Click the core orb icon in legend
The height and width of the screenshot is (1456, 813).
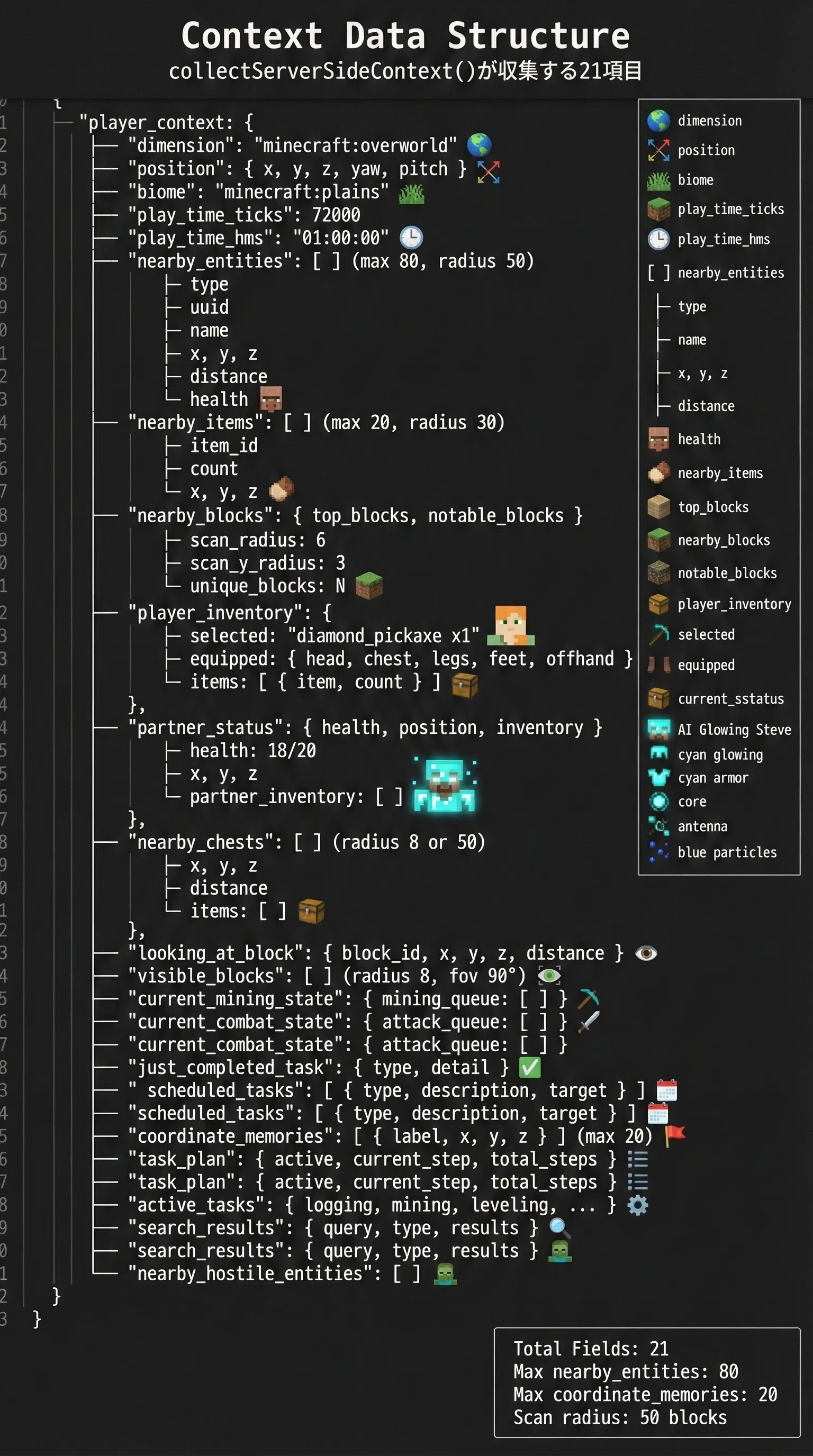click(x=658, y=802)
